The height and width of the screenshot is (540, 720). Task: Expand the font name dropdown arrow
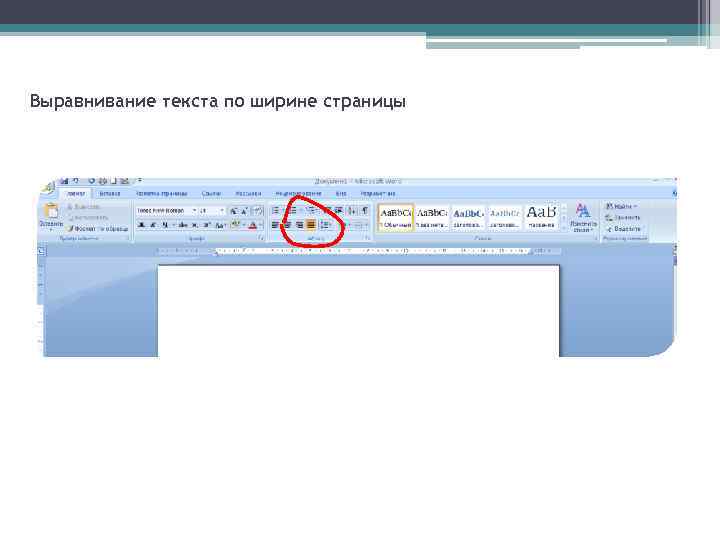[194, 211]
